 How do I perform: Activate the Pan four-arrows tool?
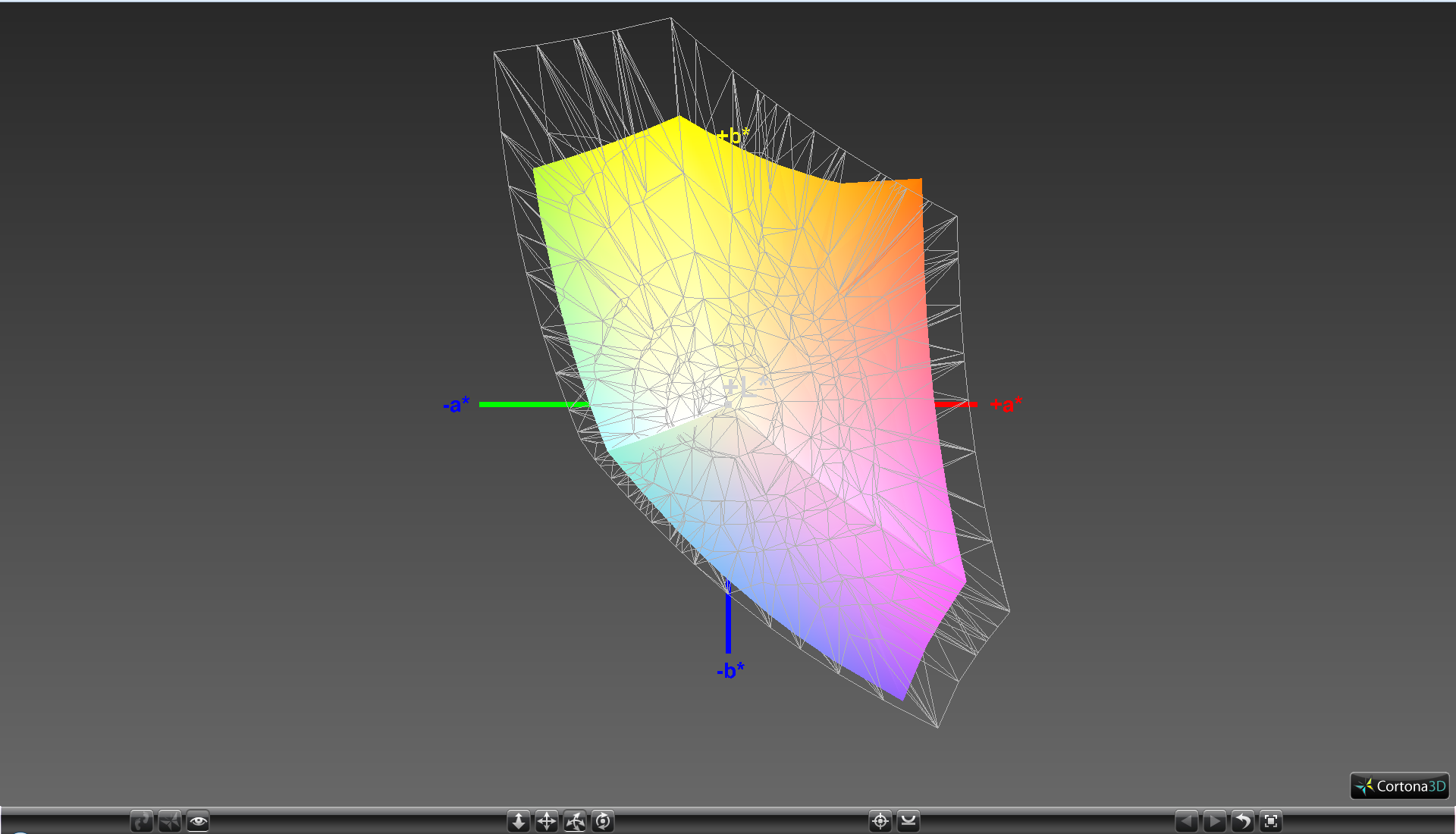pos(547,821)
